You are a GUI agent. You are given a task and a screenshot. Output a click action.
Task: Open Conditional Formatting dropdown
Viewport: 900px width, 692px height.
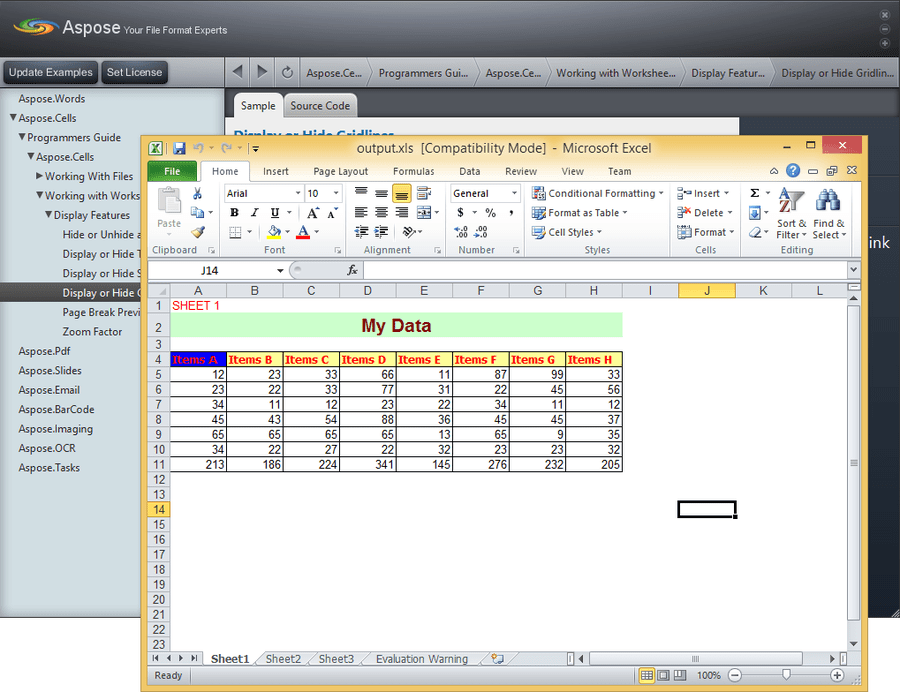(598, 193)
